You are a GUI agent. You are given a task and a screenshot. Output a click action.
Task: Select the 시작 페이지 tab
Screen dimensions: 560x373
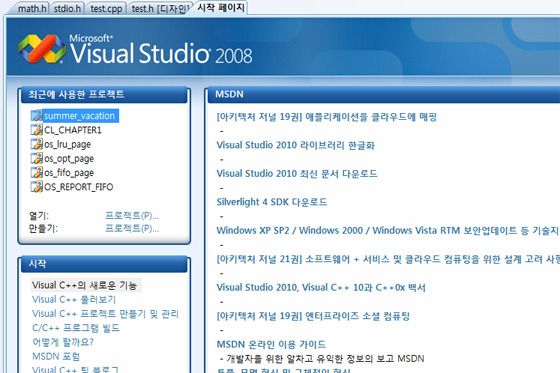221,8
